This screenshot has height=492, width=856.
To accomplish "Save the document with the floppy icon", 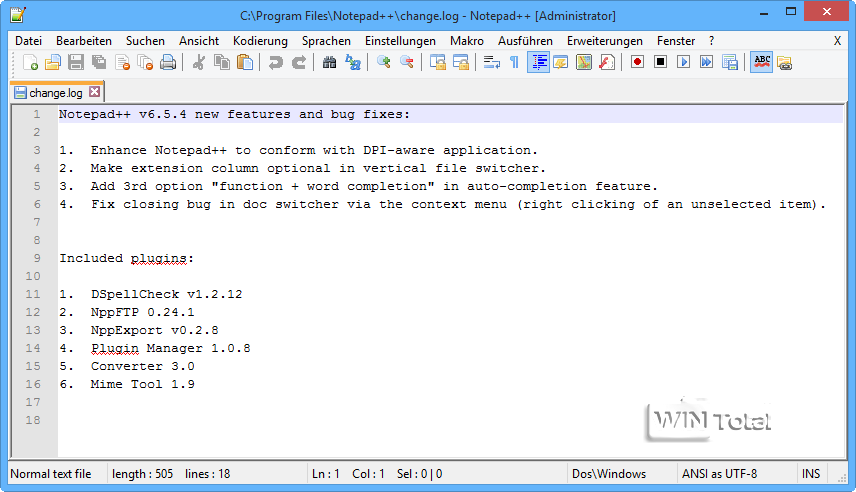I will click(x=76, y=62).
